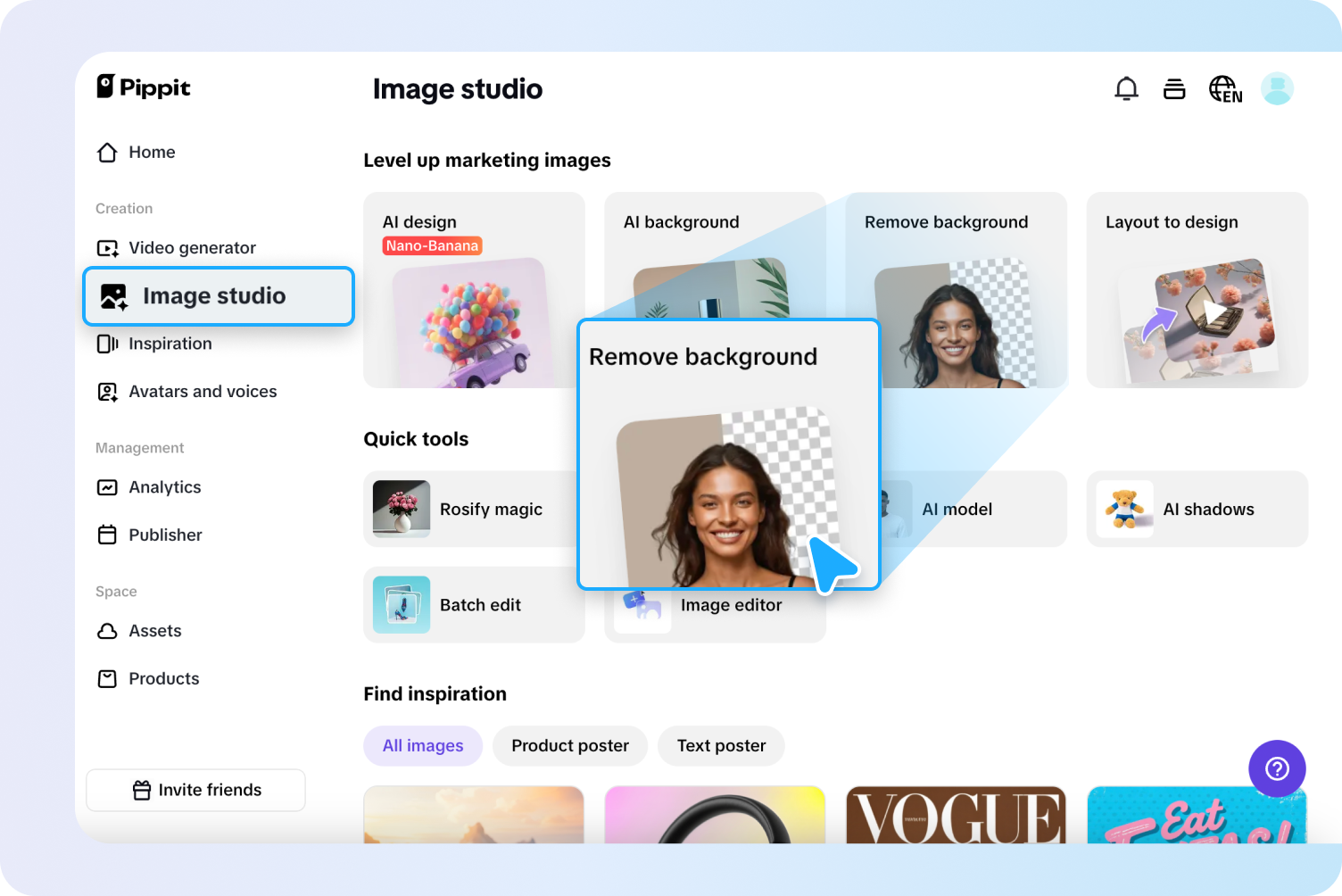Open notifications with the bell icon
Screen dimensions: 1342x896
point(1126,88)
